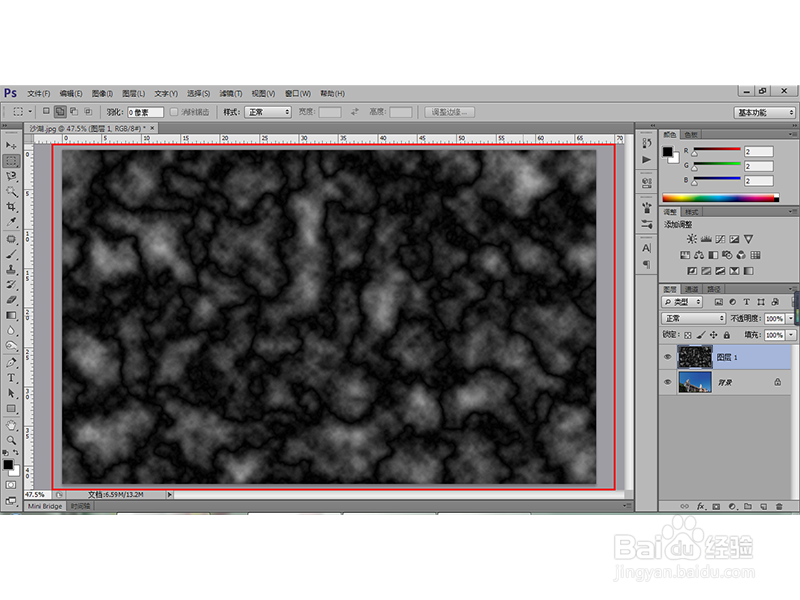Screen dimensions: 800x600
Task: Select the Rectangular Marquee tool in the toolbox
Action: click(11, 161)
